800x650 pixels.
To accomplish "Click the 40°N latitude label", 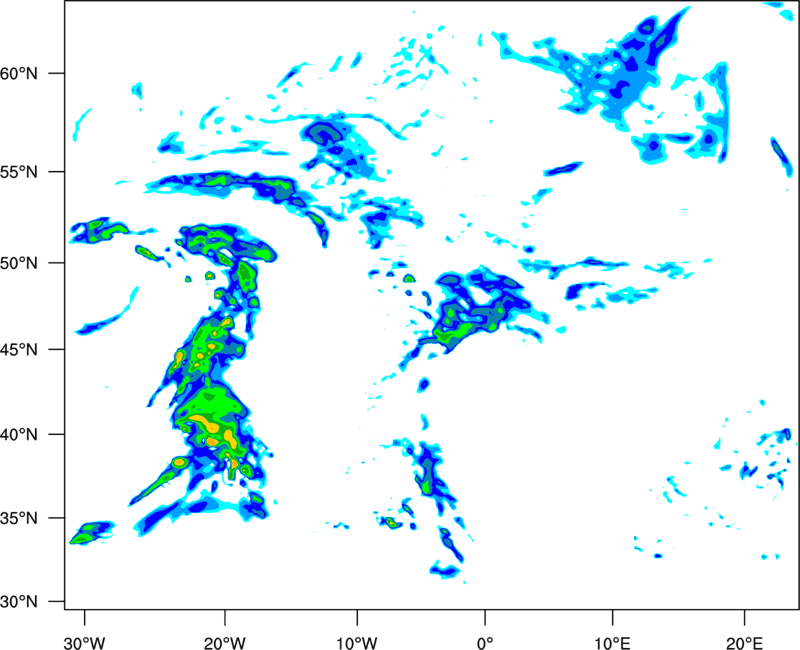I will point(19,435).
